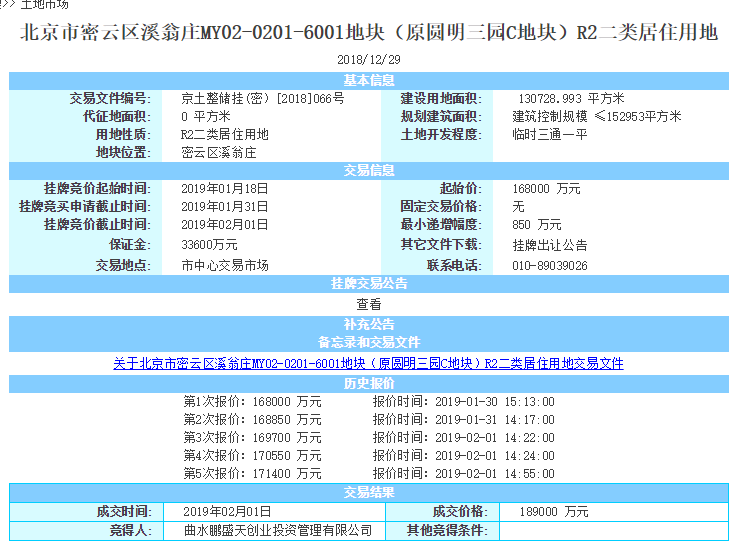Click the starting price 168000 万元
The height and width of the screenshot is (553, 756).
coord(546,189)
